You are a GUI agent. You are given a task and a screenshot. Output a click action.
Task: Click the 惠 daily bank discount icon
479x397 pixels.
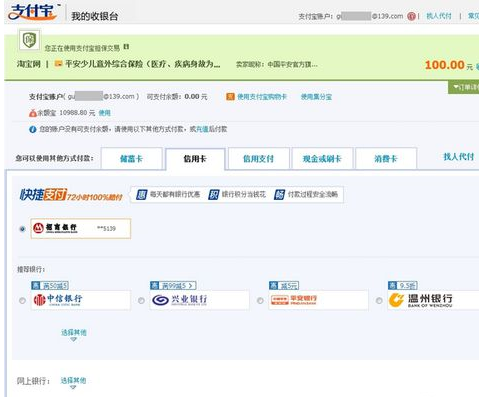click(x=141, y=194)
